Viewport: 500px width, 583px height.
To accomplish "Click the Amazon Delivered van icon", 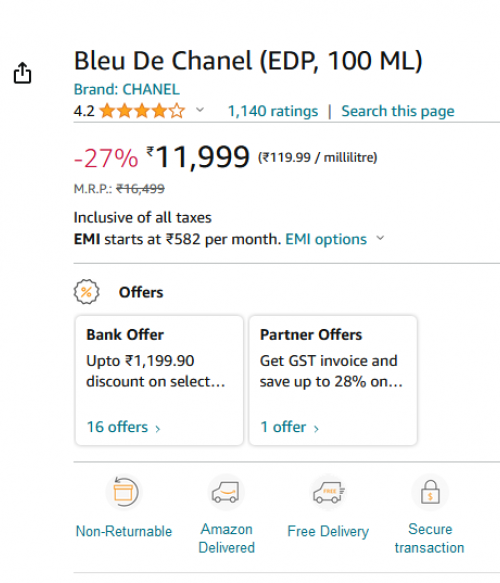I will coord(226,492).
